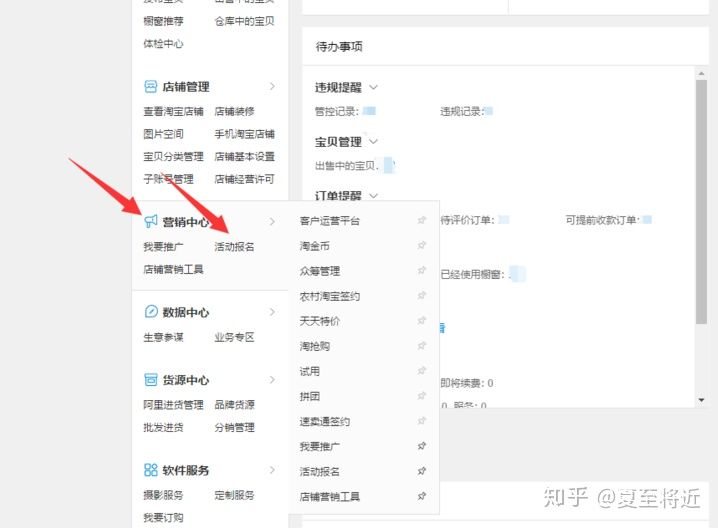The height and width of the screenshot is (528, 718).
Task: Click the 软件服务 grid icon
Action: click(x=151, y=470)
